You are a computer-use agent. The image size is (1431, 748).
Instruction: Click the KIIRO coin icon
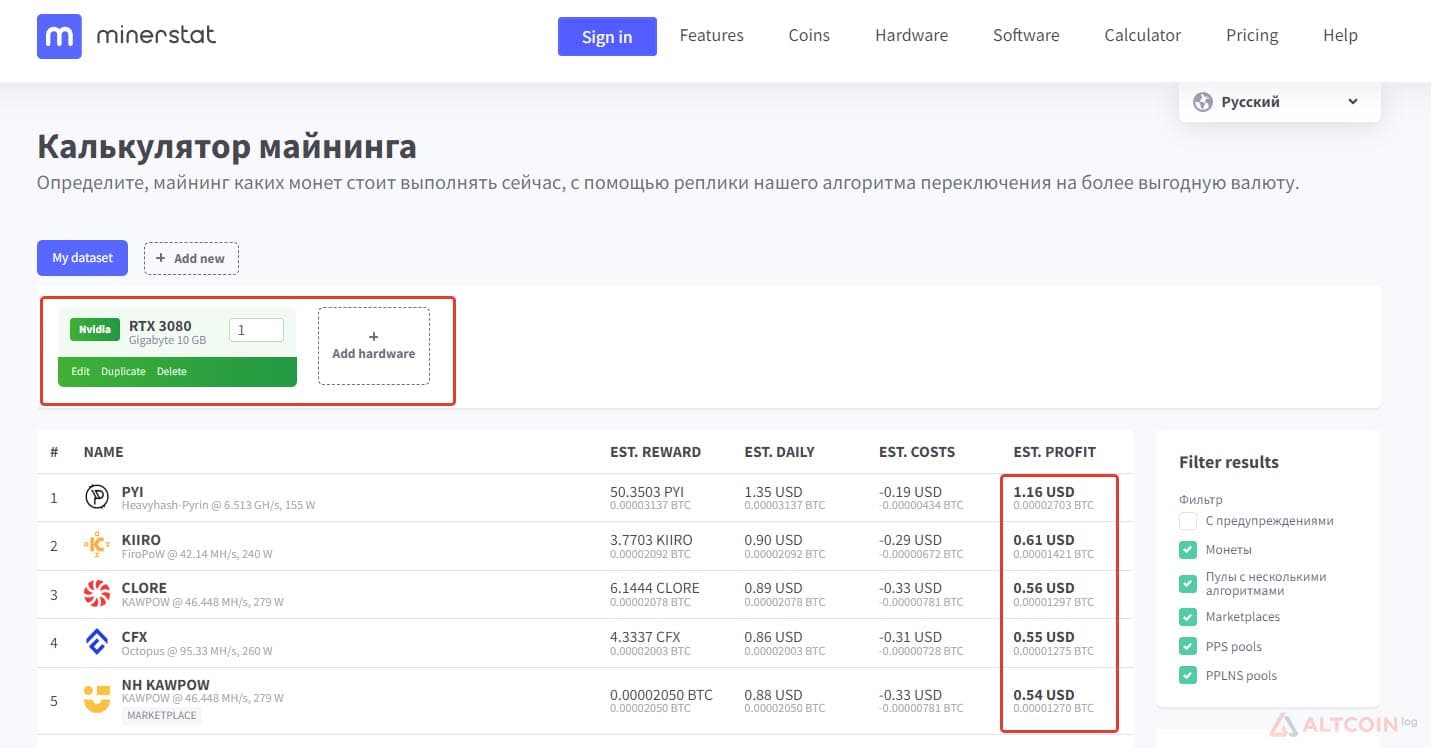point(97,545)
